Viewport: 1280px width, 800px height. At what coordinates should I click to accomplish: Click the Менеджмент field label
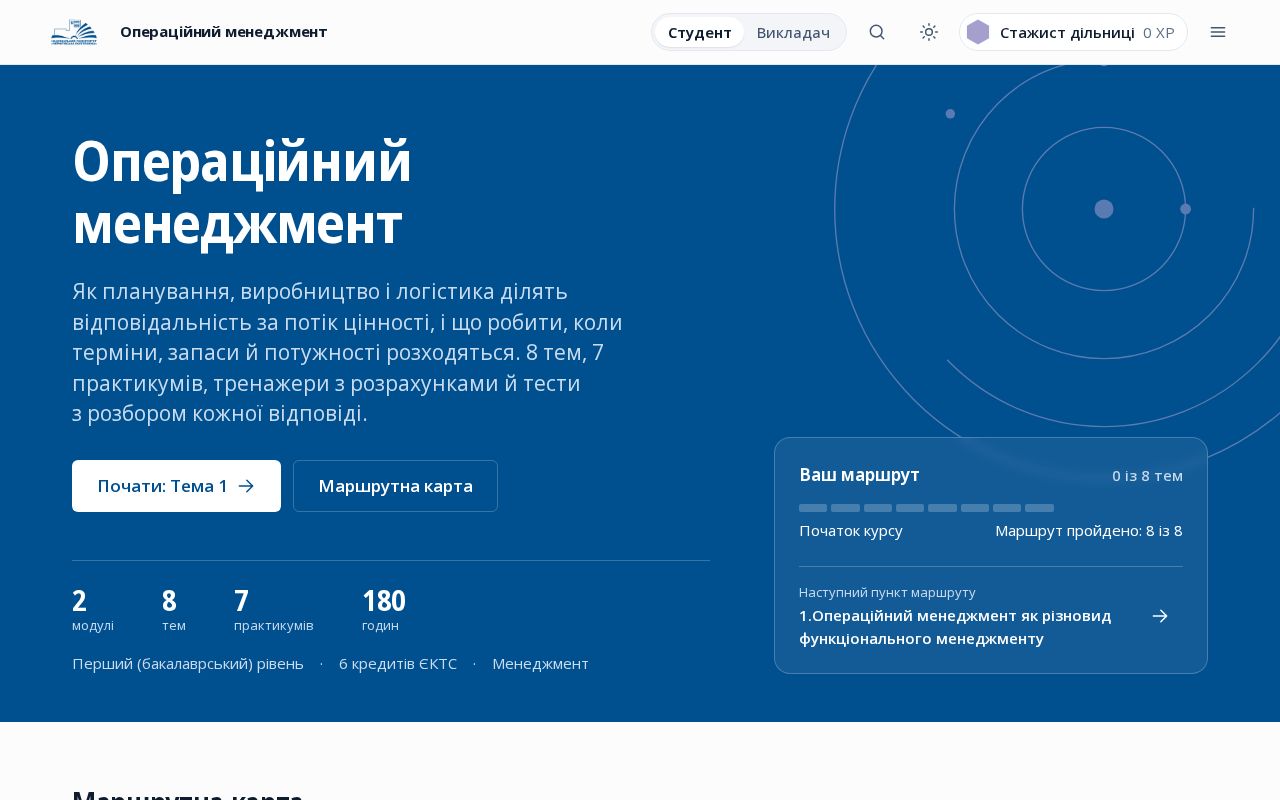(540, 664)
